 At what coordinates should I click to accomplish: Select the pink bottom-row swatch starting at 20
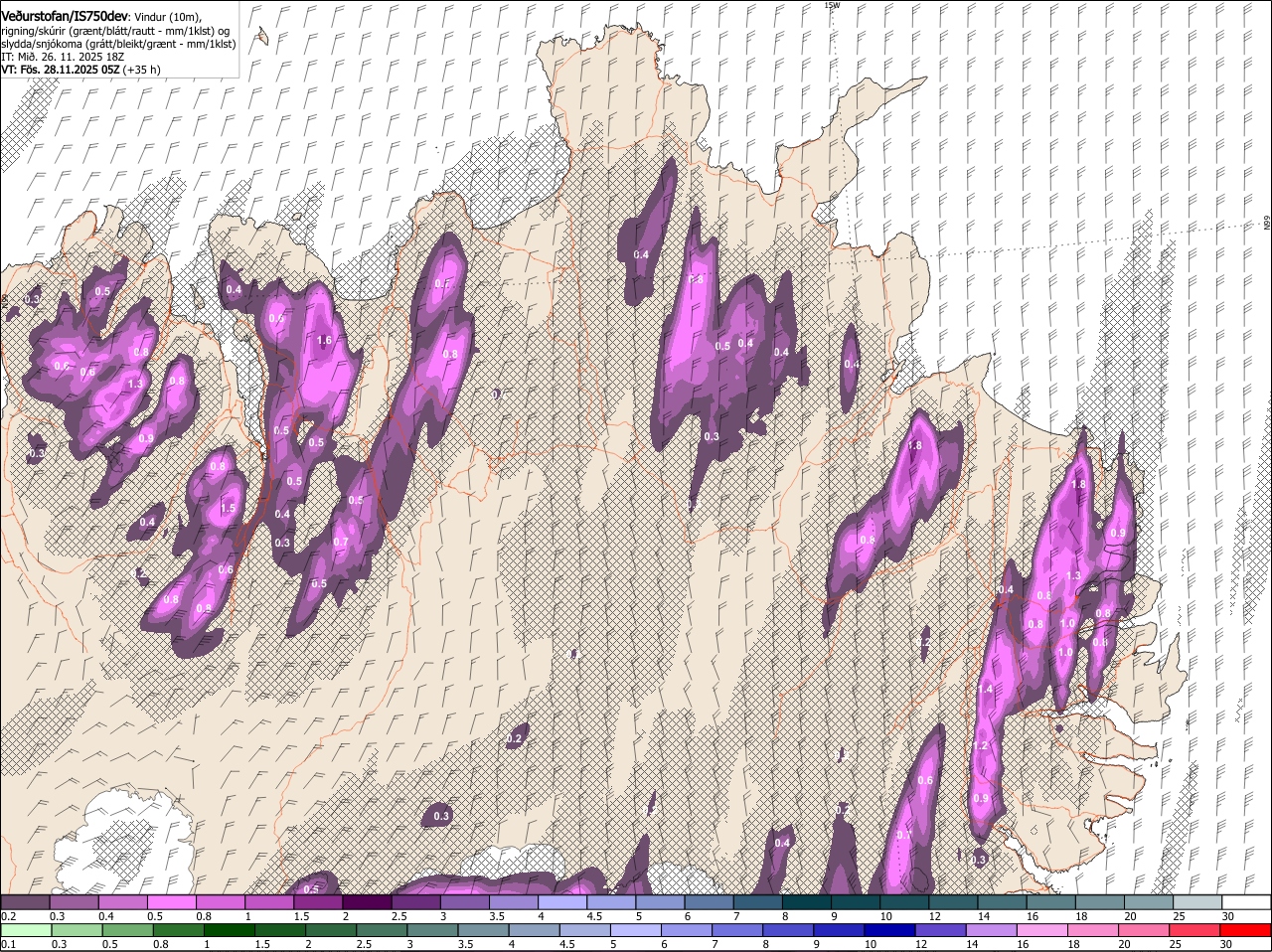[1145, 930]
